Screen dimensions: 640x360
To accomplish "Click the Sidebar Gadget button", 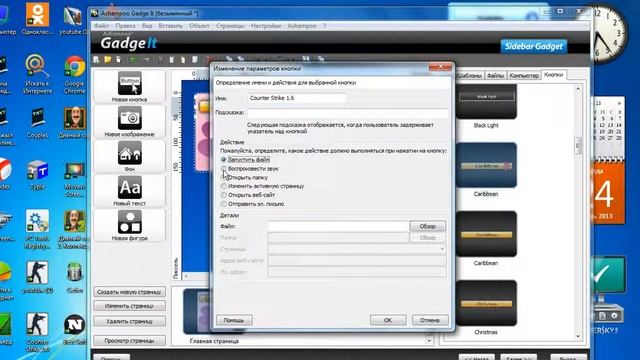I will point(533,47).
